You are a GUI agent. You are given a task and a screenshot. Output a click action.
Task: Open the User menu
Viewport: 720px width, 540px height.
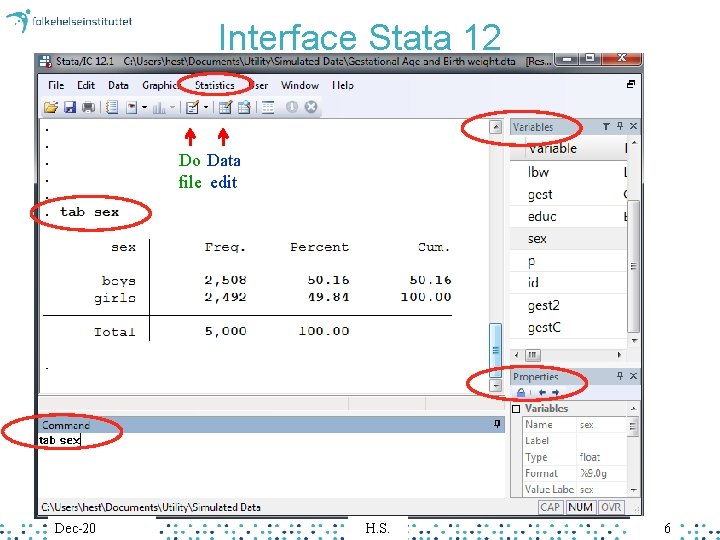point(259,85)
